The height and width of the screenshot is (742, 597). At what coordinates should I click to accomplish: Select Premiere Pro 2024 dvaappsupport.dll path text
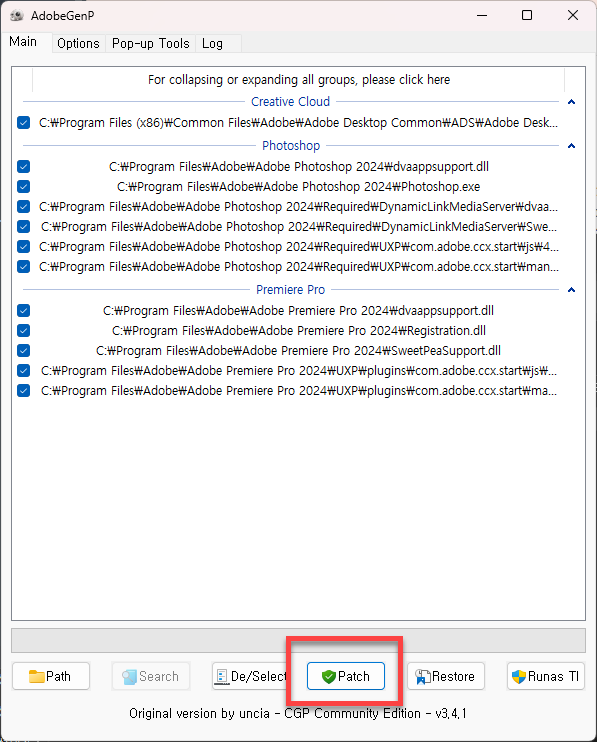click(298, 310)
